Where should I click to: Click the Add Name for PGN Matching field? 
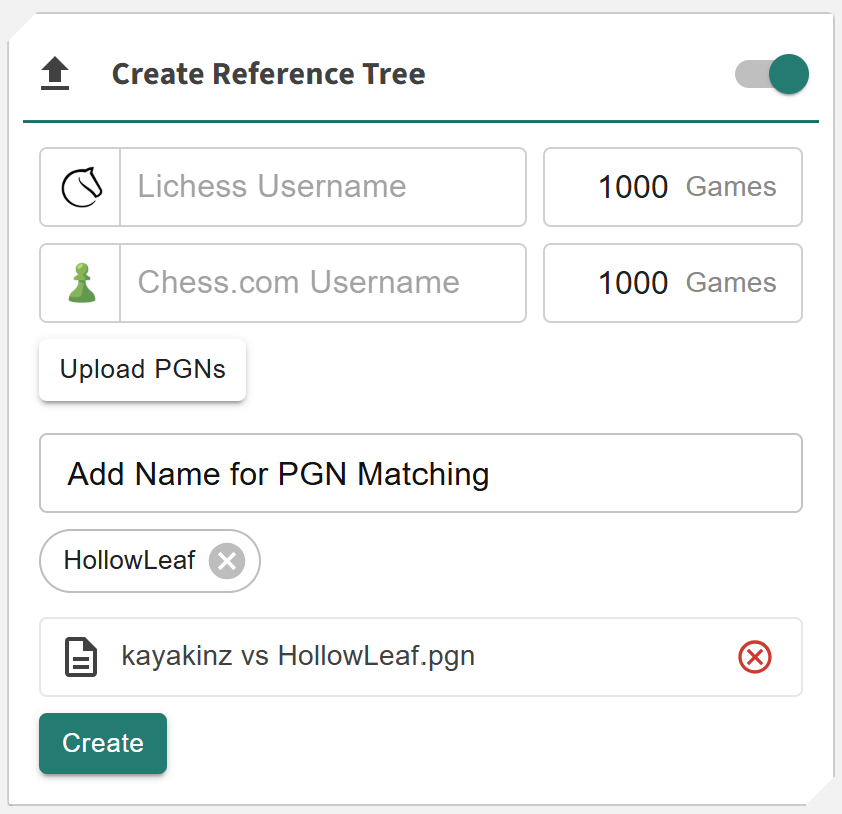(420, 473)
